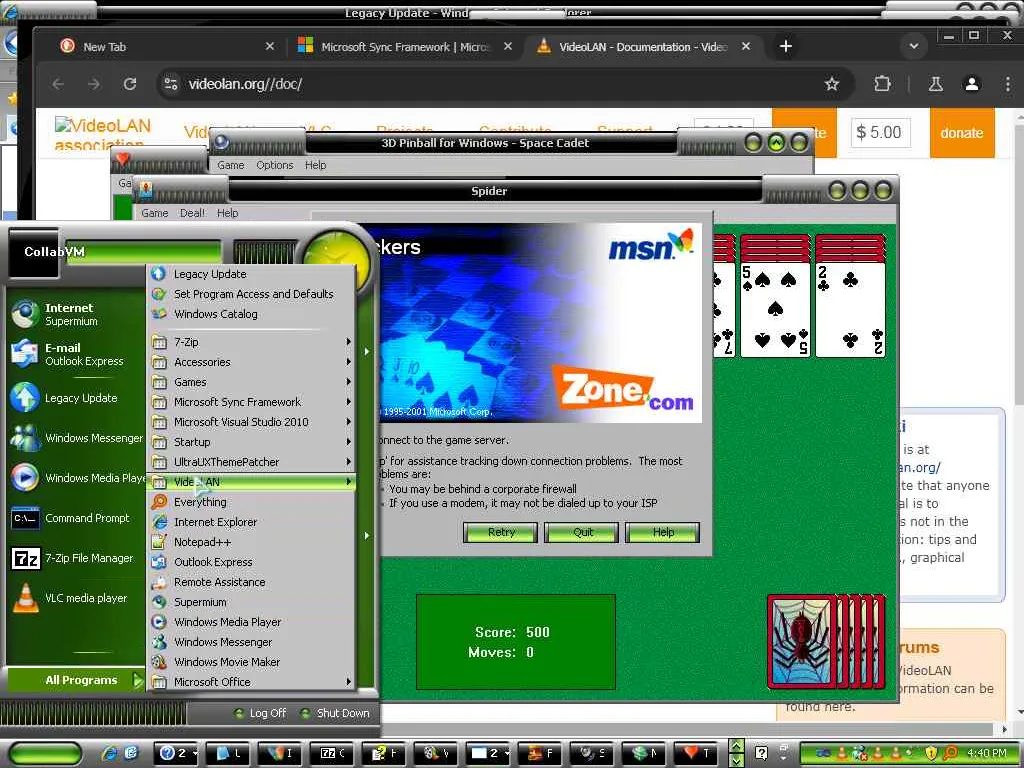The image size is (1024, 768).
Task: Open browser extensions puzzle icon
Action: point(882,84)
